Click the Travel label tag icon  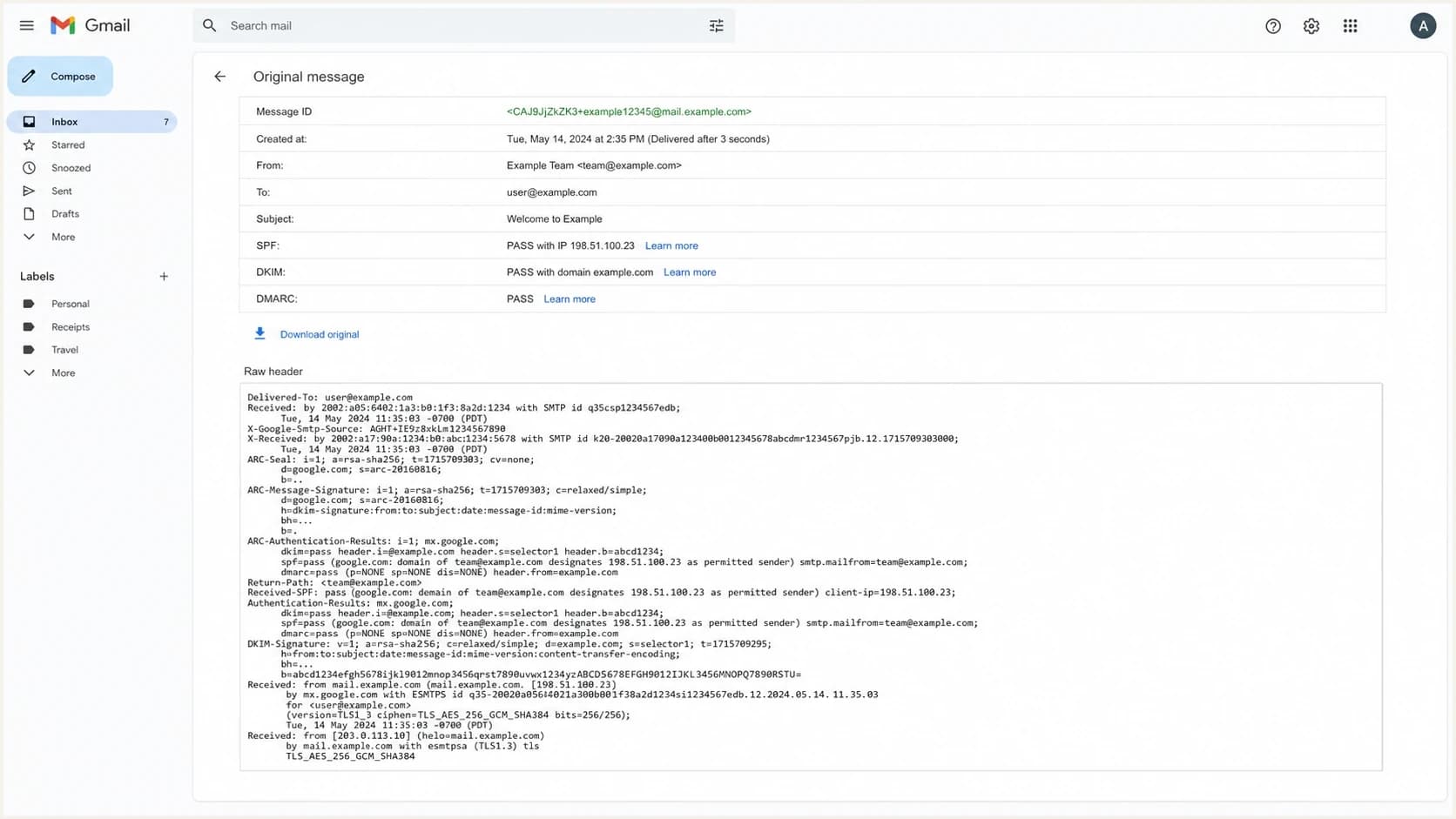[x=29, y=350]
